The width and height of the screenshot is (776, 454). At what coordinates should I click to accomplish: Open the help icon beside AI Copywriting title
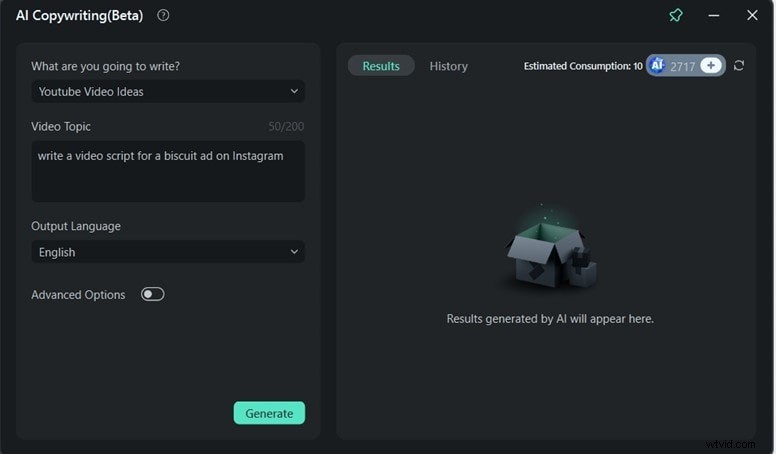click(163, 15)
